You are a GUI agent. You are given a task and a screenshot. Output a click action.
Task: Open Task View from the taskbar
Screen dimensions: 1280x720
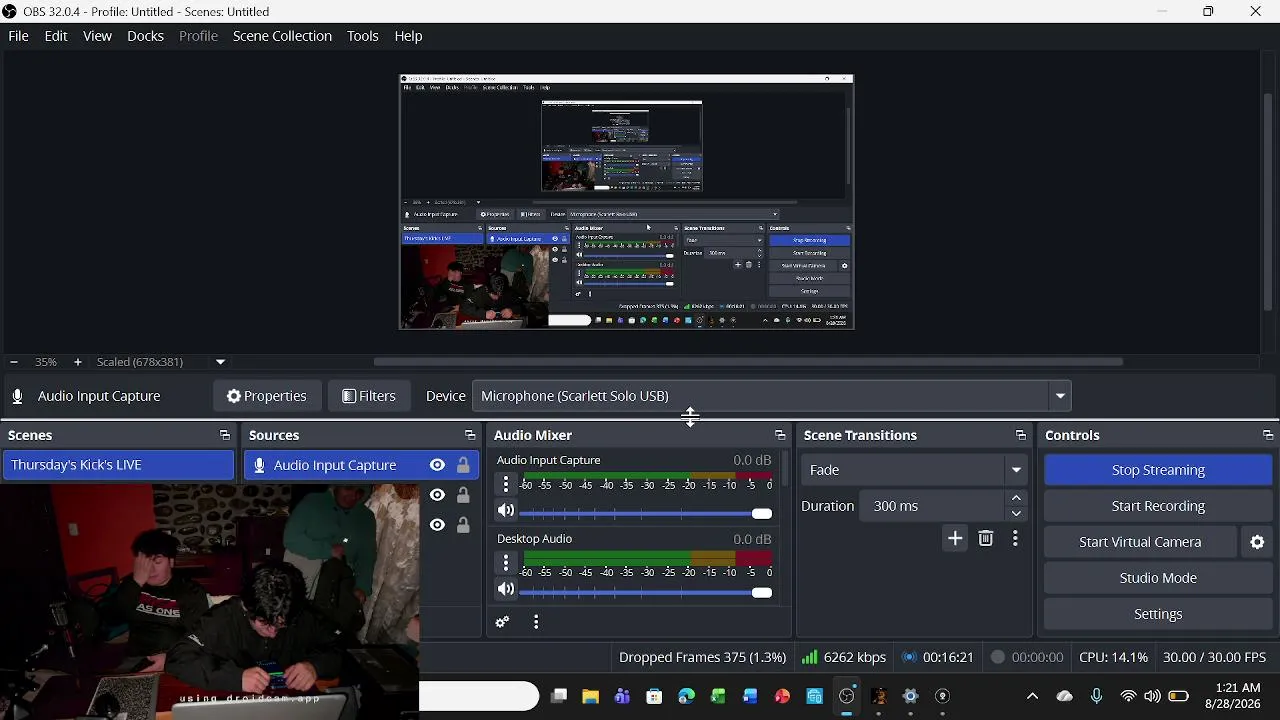[559, 696]
